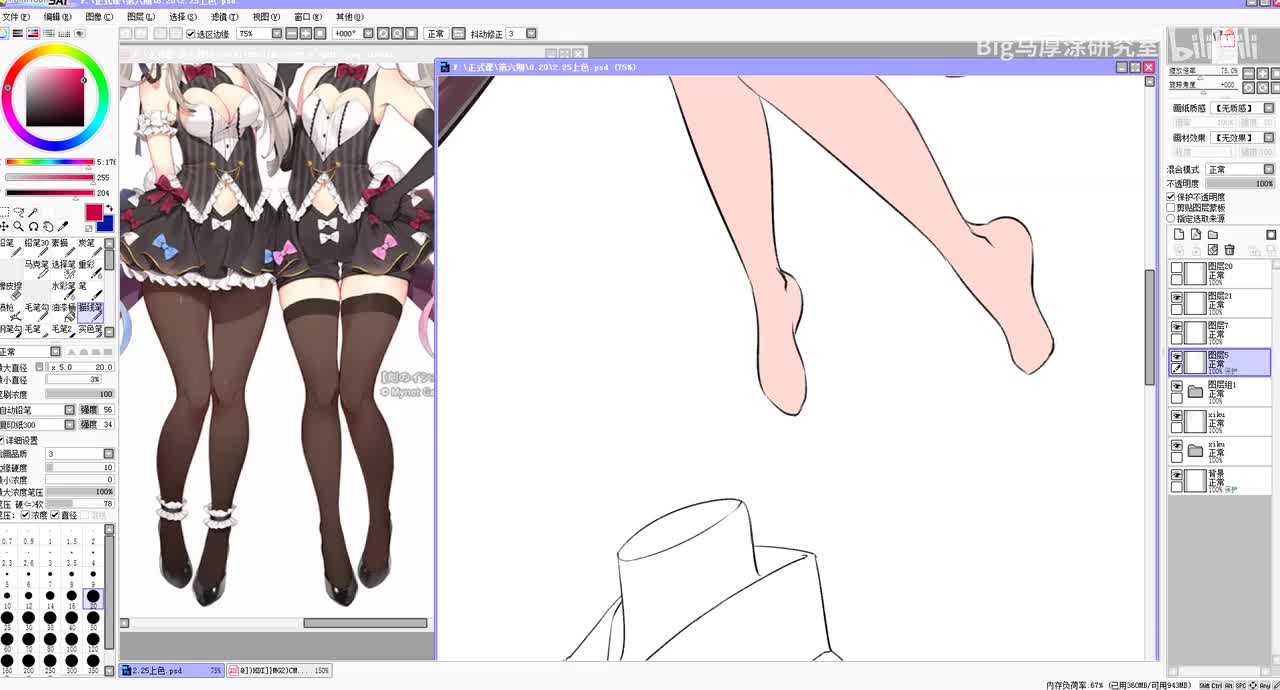Select the 炭笔 charcoal brush
This screenshot has width=1280, height=690.
(x=90, y=249)
